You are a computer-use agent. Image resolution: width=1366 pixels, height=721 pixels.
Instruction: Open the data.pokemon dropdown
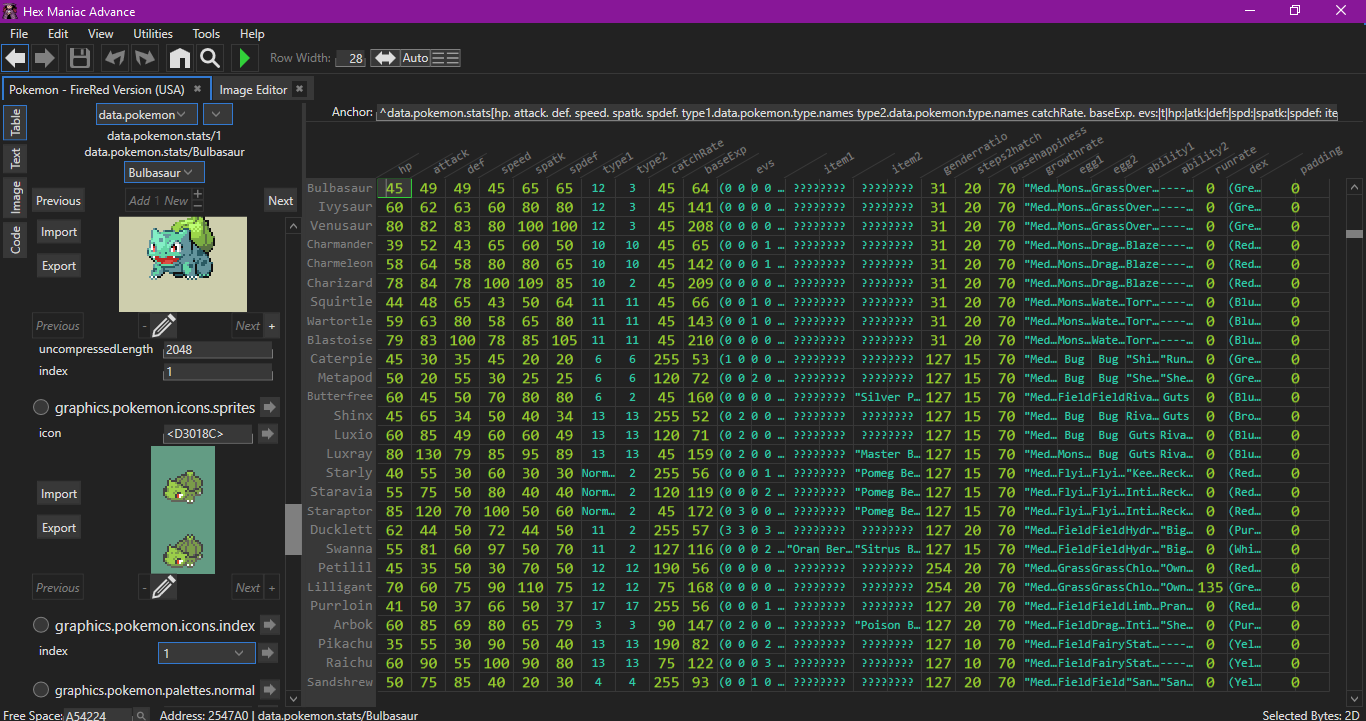tap(148, 115)
